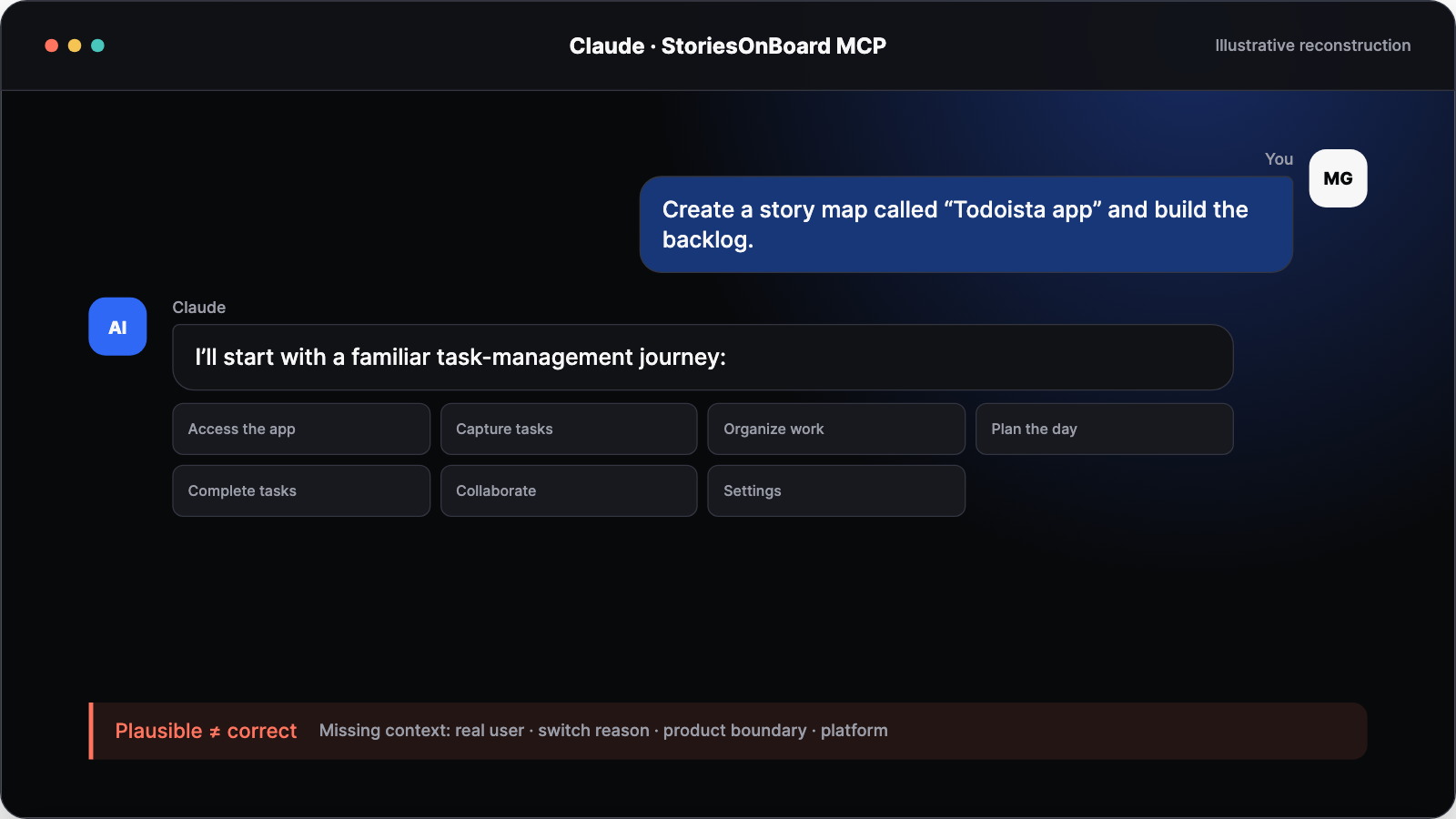
Task: Click the user message about Todoista app
Action: (x=966, y=225)
